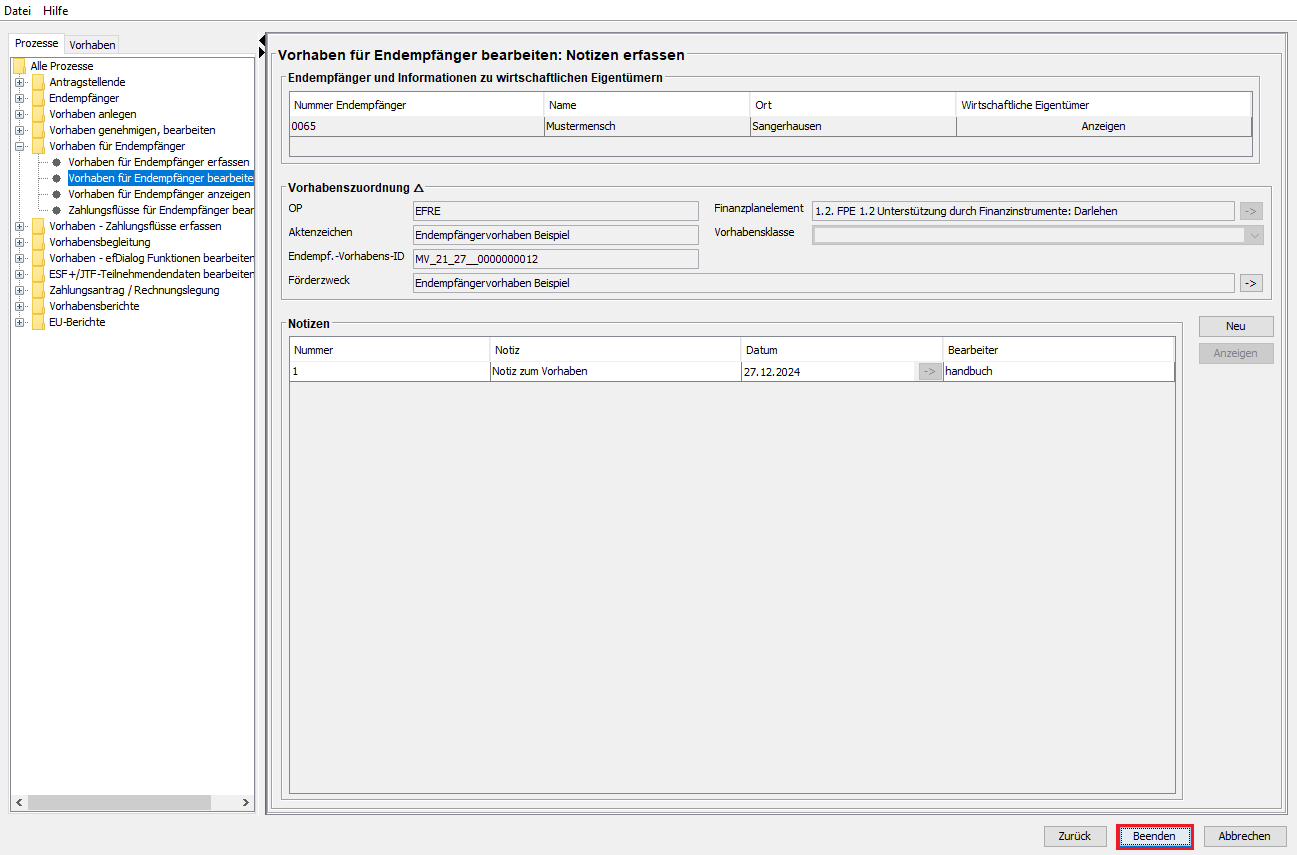
Task: Click the Bearbeiter column header
Action: click(x=1059, y=350)
